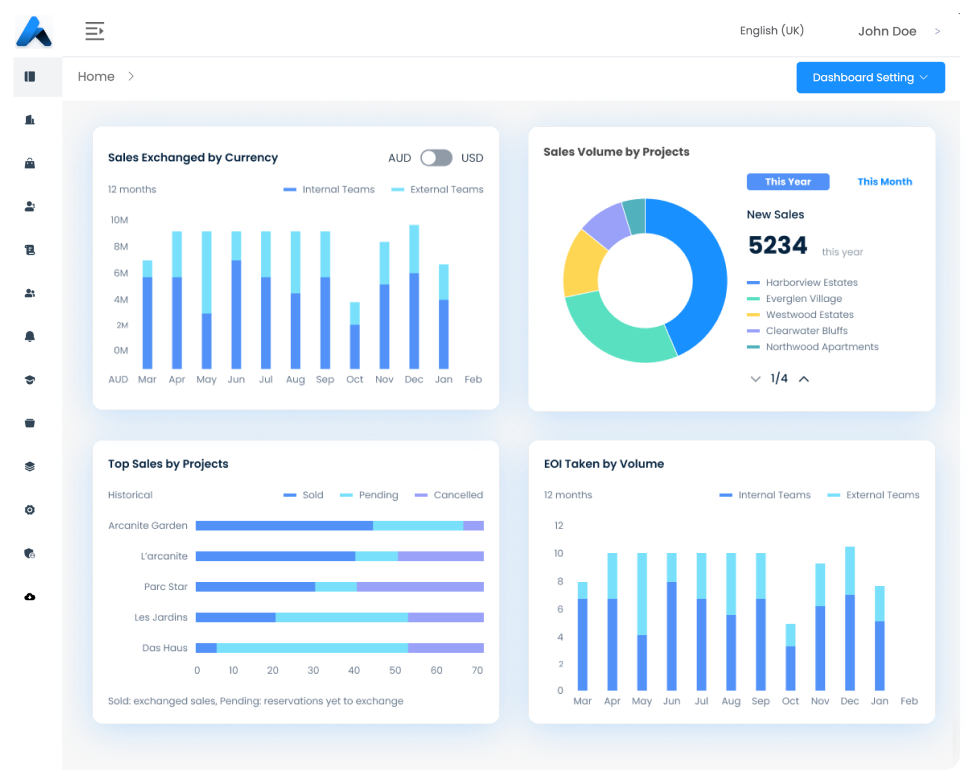Go to next page of projects legend

(804, 379)
